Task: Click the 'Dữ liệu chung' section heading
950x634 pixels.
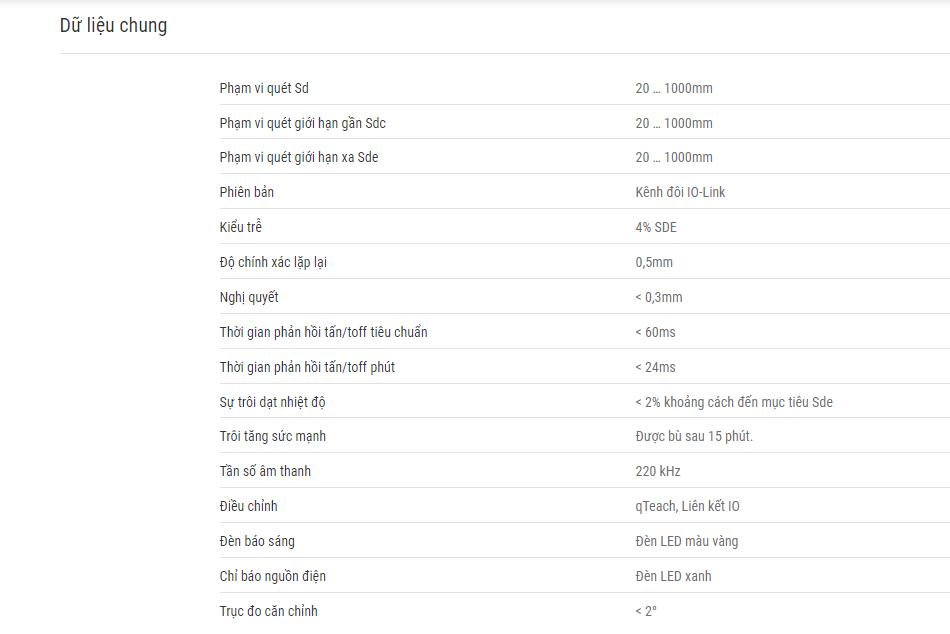Action: click(113, 25)
